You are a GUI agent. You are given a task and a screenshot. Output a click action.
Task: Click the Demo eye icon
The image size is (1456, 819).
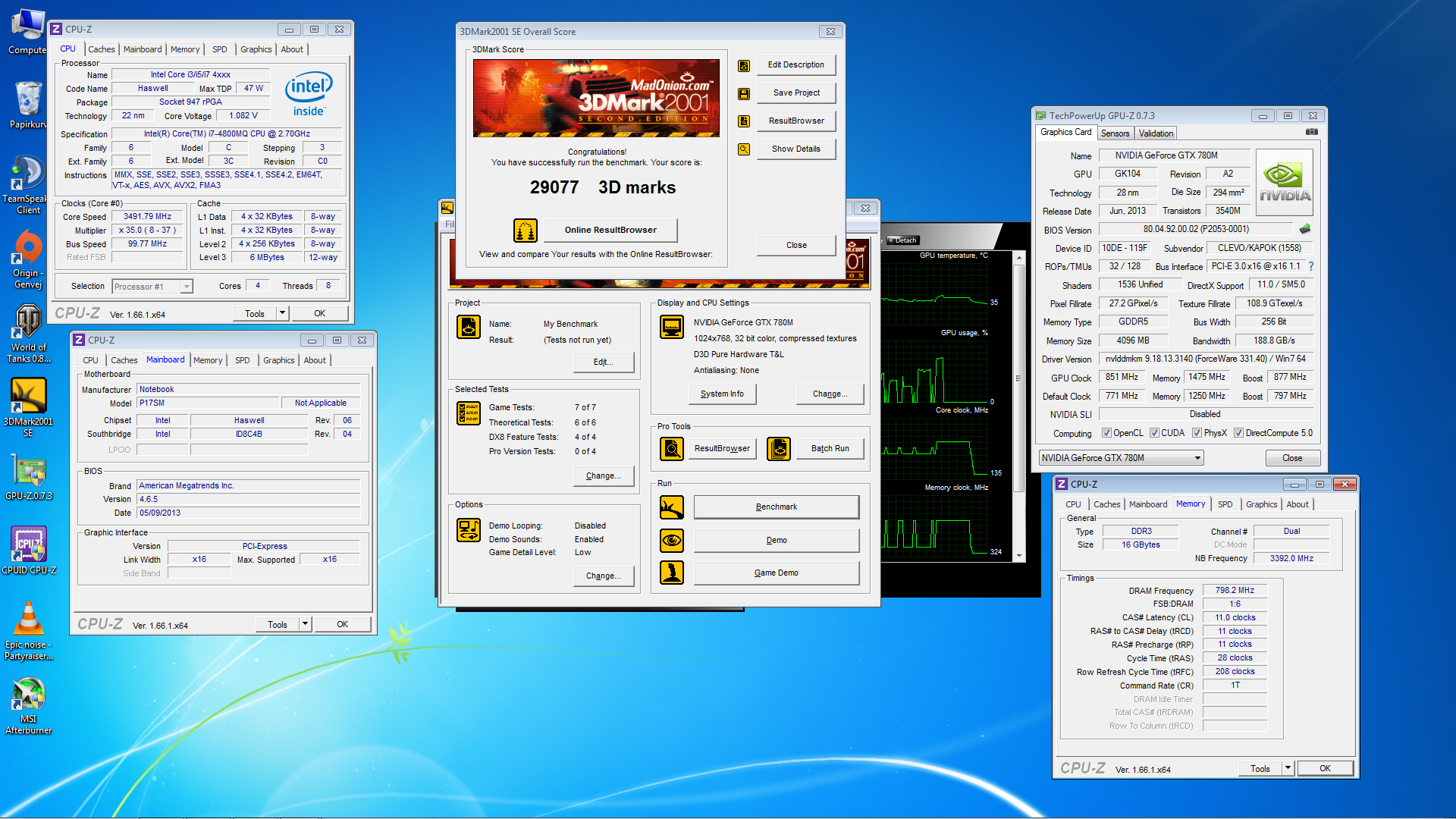click(672, 541)
